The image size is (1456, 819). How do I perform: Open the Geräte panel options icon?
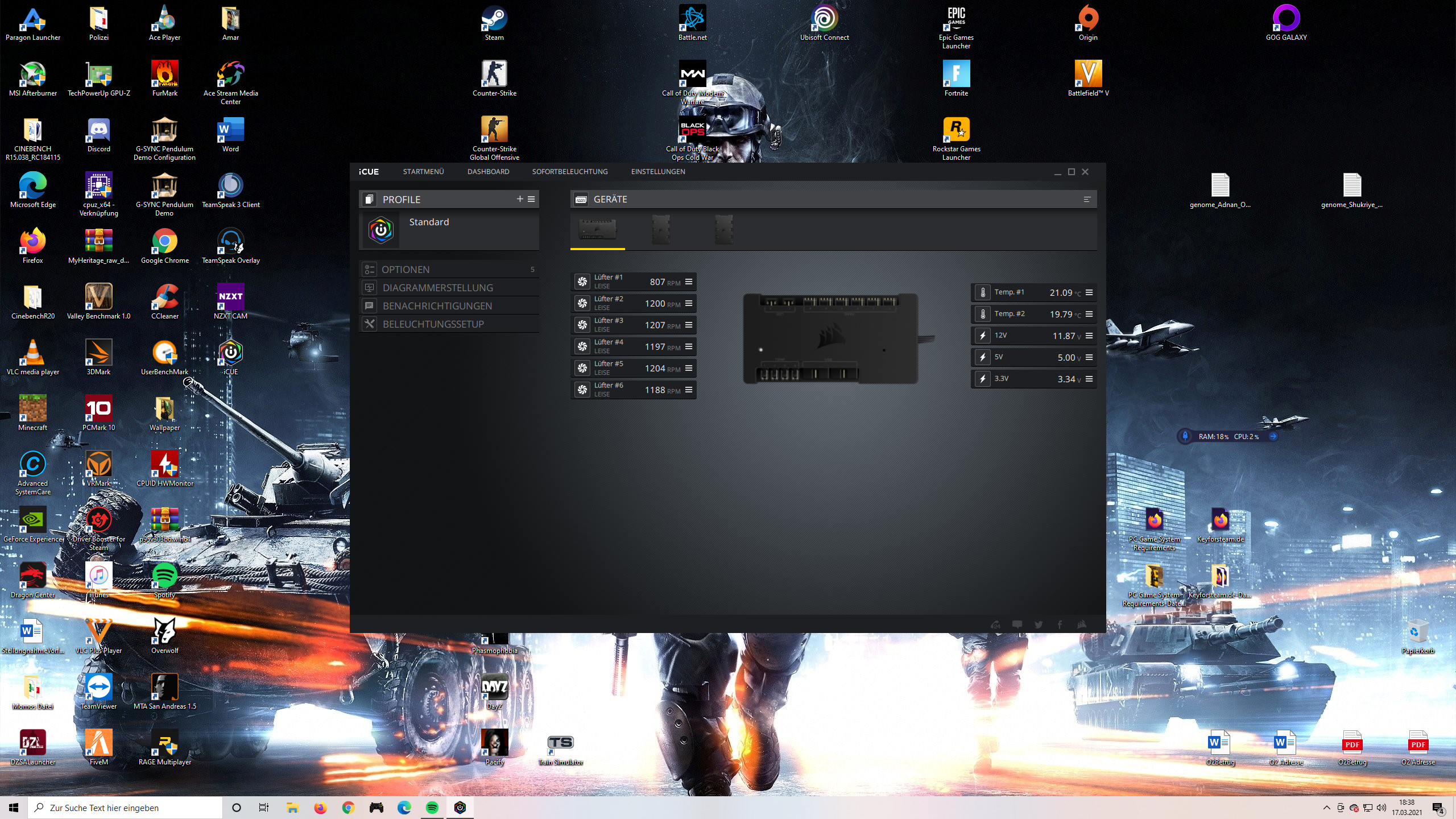pyautogui.click(x=1087, y=200)
